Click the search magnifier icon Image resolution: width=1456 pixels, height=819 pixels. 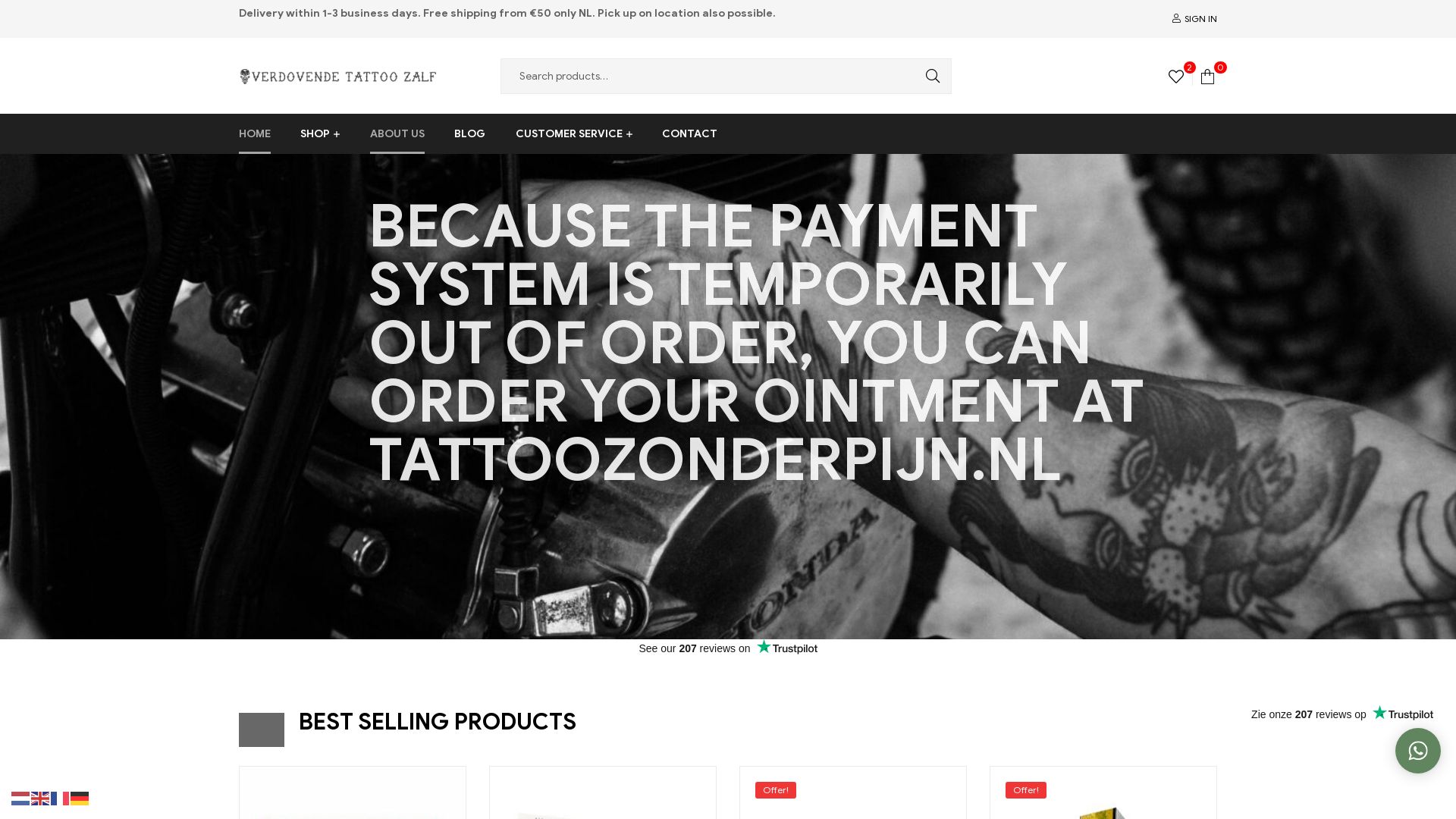click(932, 76)
